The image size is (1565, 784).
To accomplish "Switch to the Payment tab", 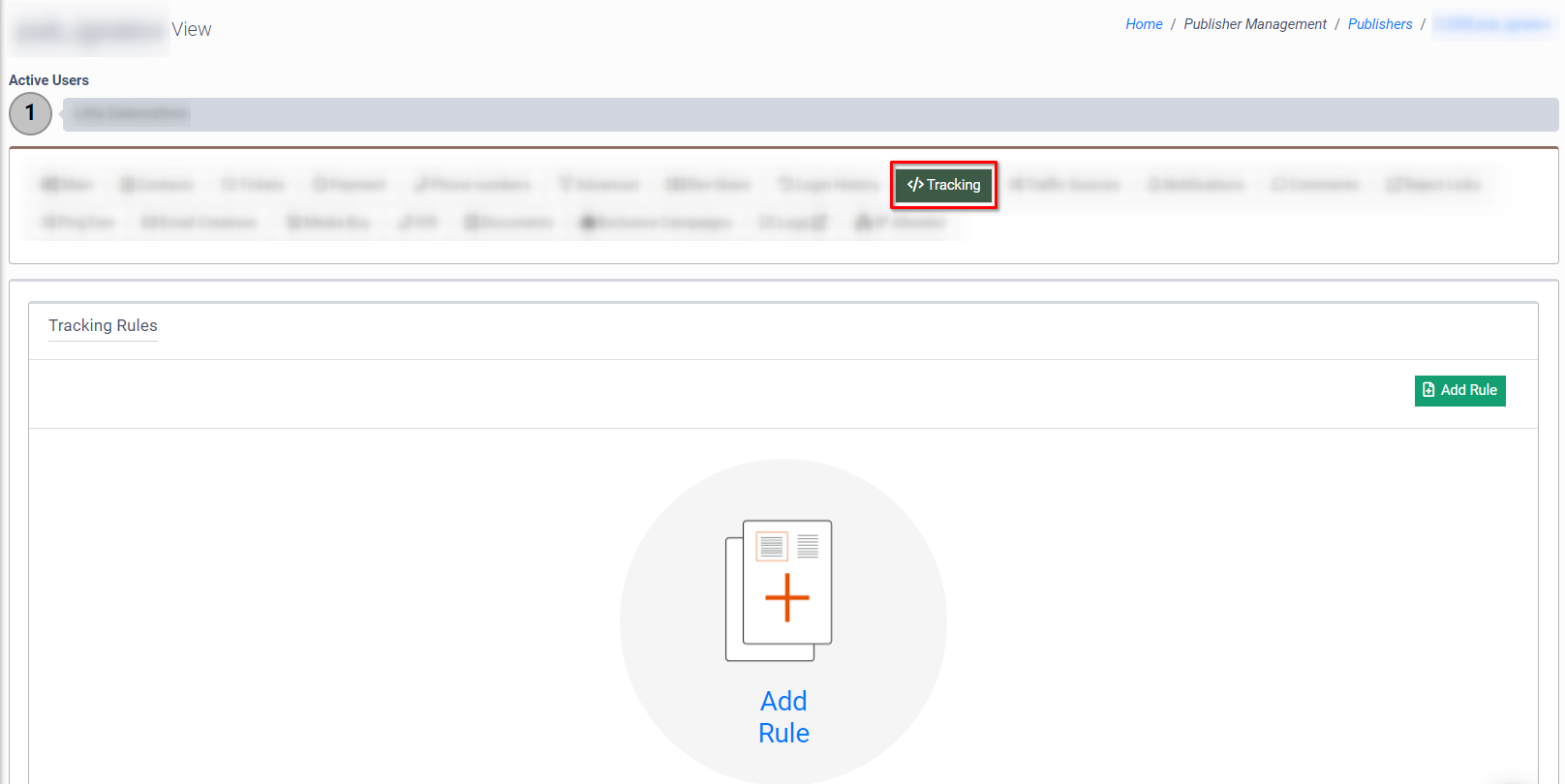I will click(350, 185).
